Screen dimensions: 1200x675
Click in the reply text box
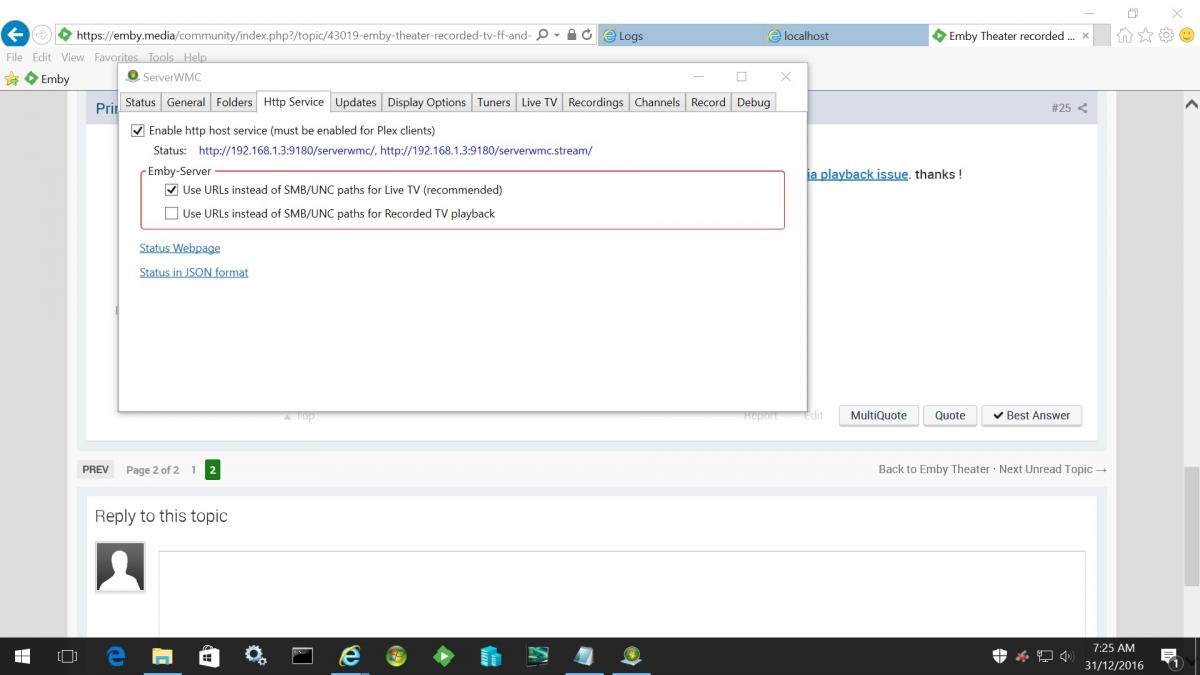(x=622, y=595)
